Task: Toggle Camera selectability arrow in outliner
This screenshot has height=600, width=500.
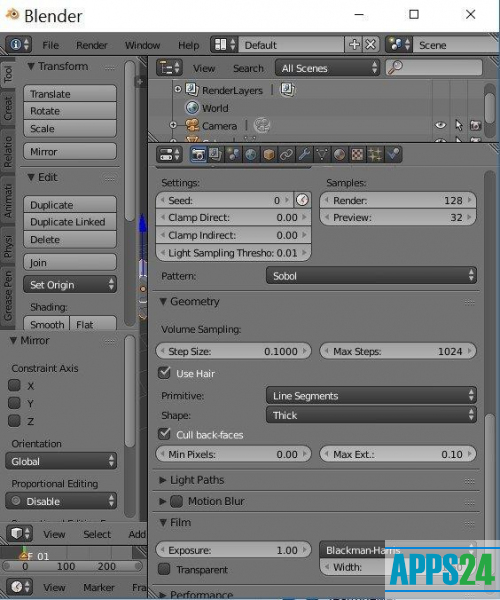Action: tap(459, 125)
